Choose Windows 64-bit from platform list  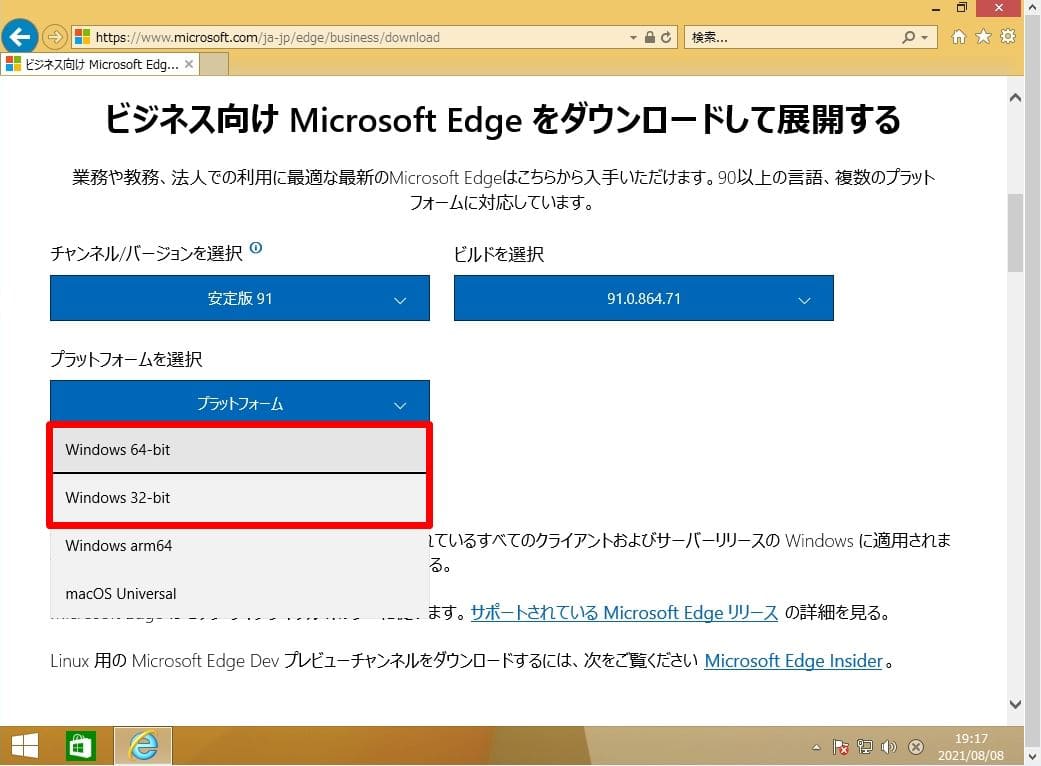point(240,449)
